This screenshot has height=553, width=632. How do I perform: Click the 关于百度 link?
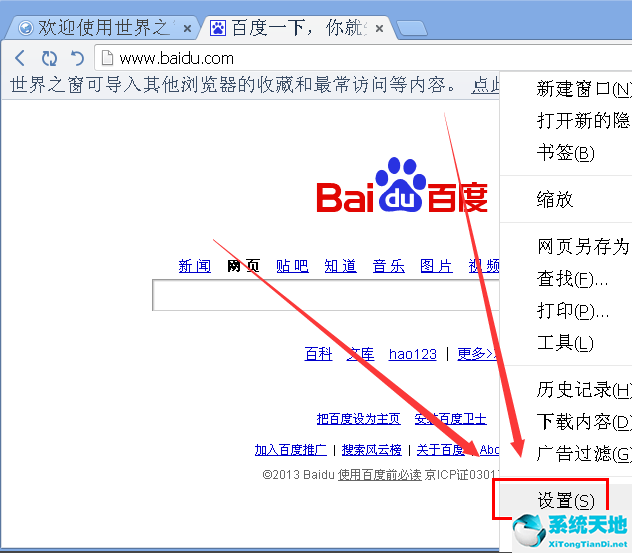click(441, 449)
